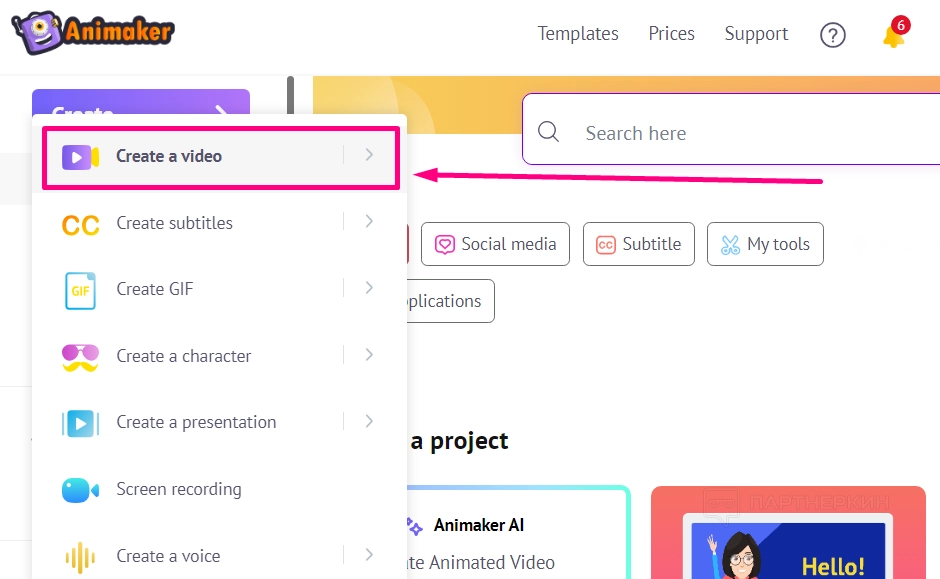Open the help question mark icon

coord(832,35)
